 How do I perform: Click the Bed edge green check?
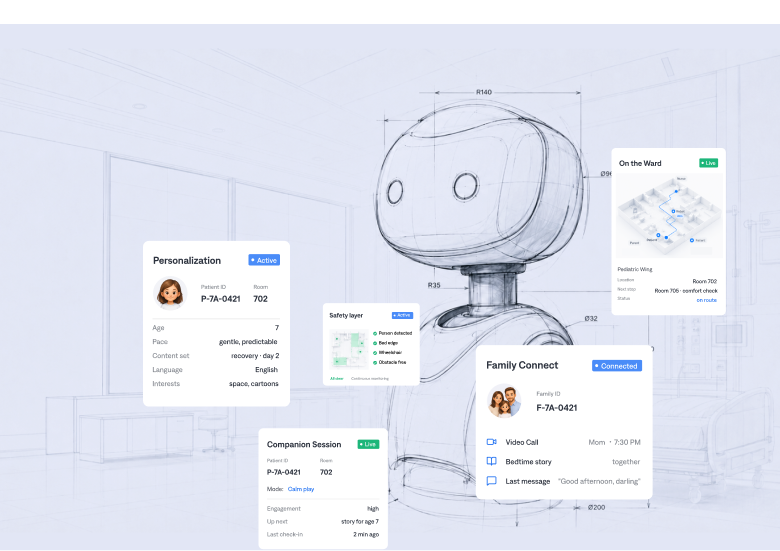click(x=375, y=343)
